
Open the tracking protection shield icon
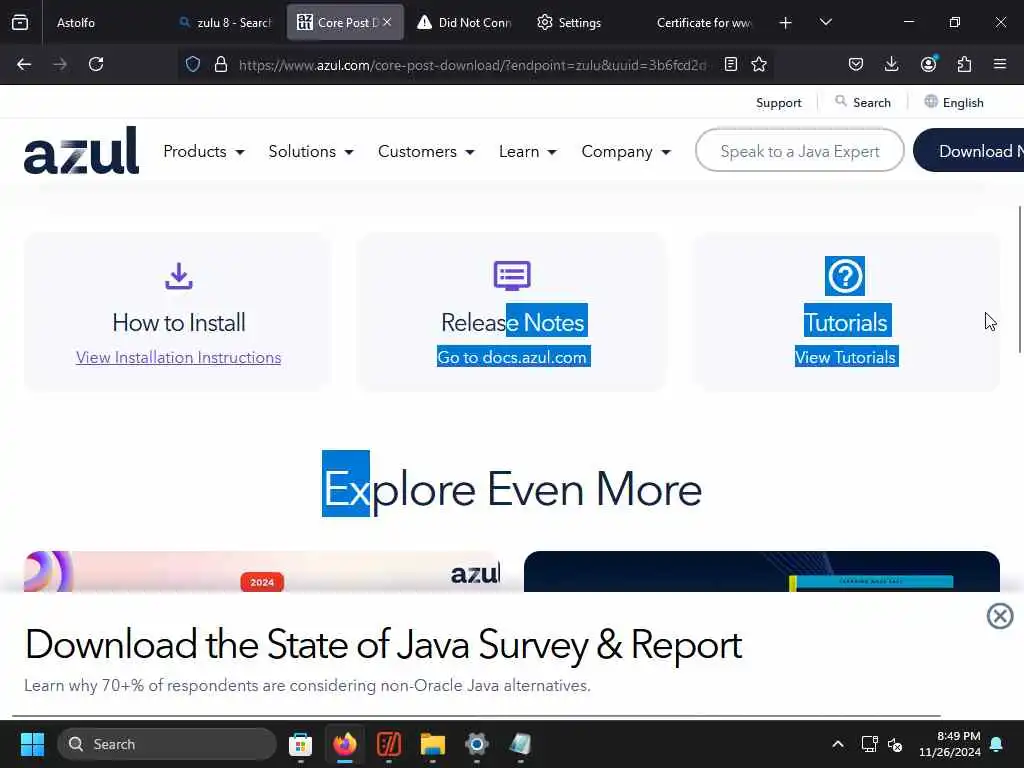click(193, 64)
